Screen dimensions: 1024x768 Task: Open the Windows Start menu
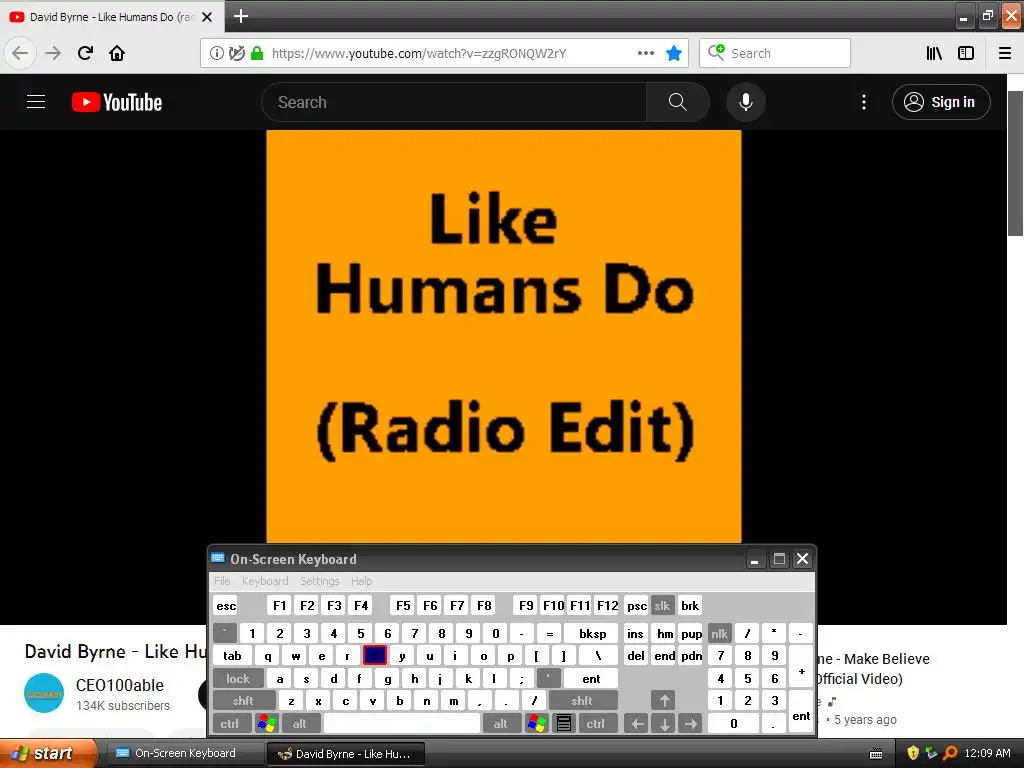pos(47,753)
